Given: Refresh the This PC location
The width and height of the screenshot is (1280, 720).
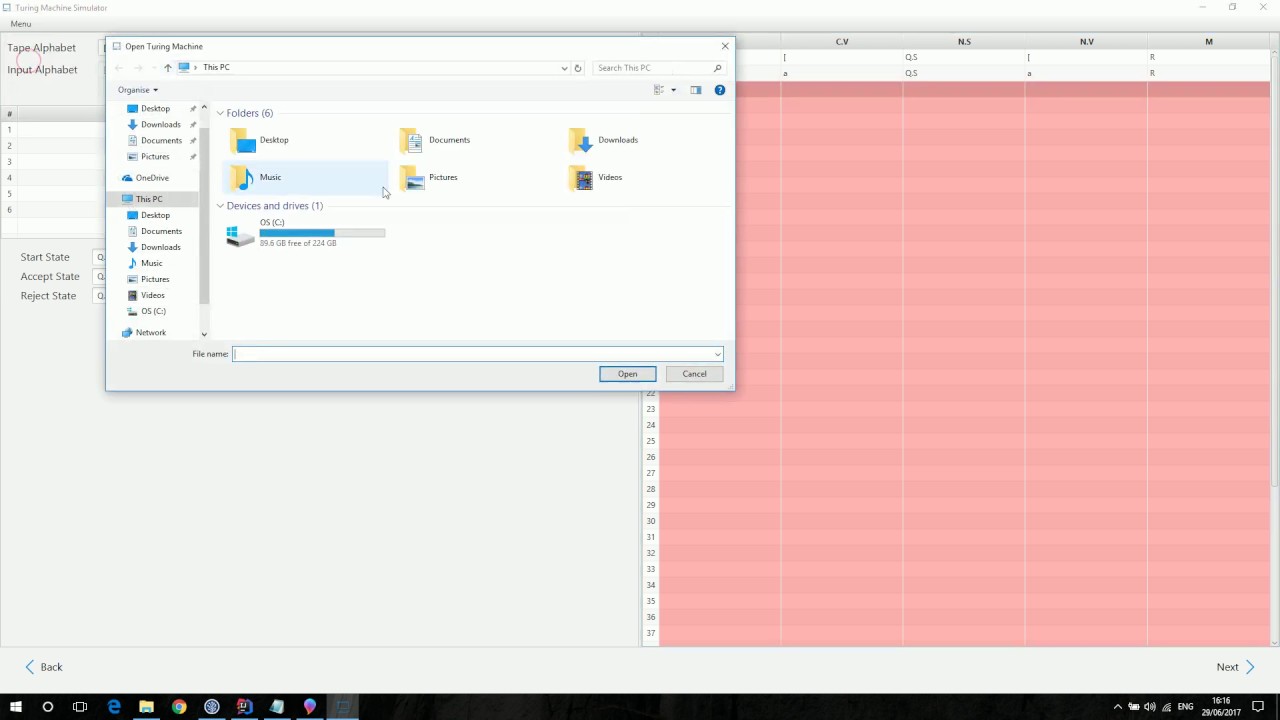Looking at the screenshot, I should (578, 68).
